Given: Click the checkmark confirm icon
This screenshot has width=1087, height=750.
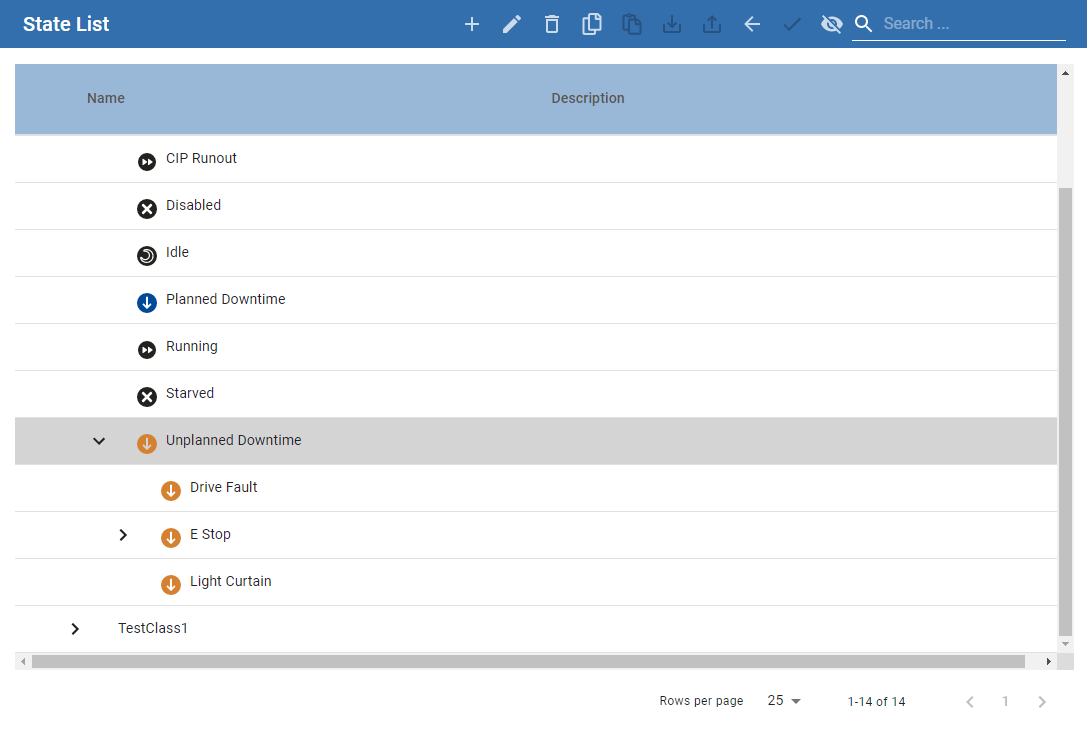Looking at the screenshot, I should 792,24.
